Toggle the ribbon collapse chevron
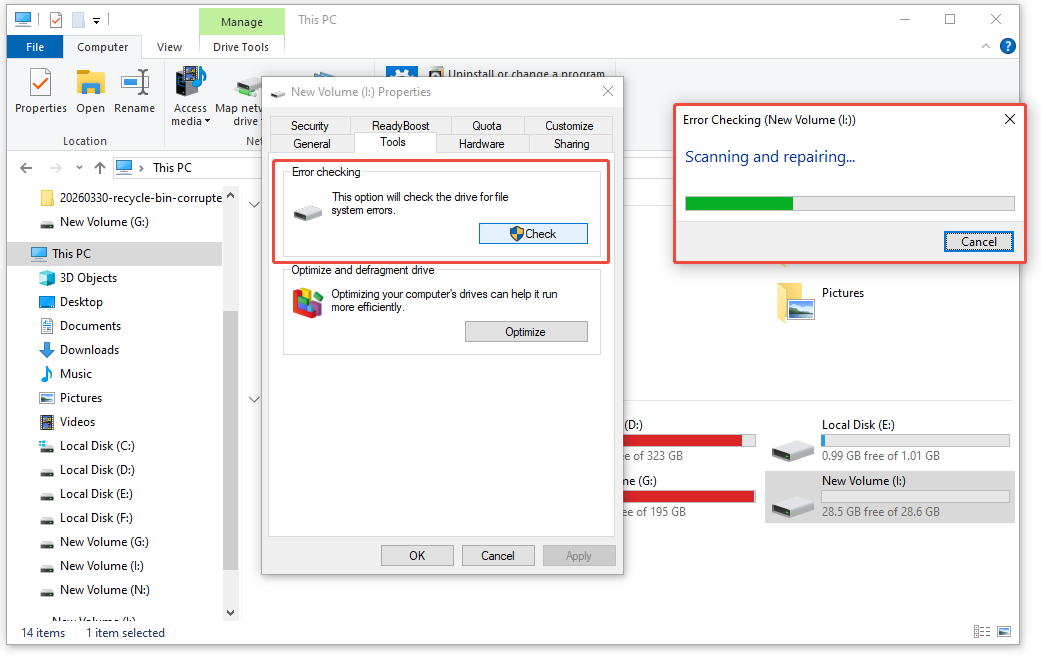 coord(985,46)
